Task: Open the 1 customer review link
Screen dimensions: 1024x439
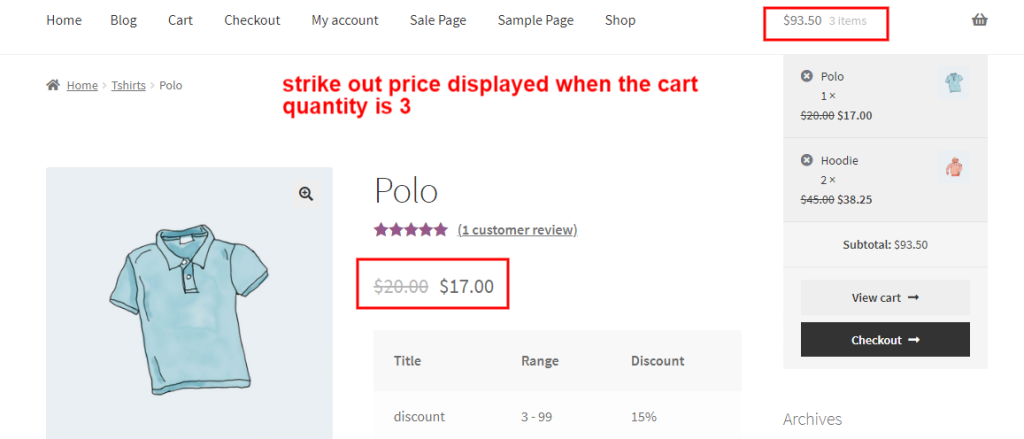Action: coord(517,230)
